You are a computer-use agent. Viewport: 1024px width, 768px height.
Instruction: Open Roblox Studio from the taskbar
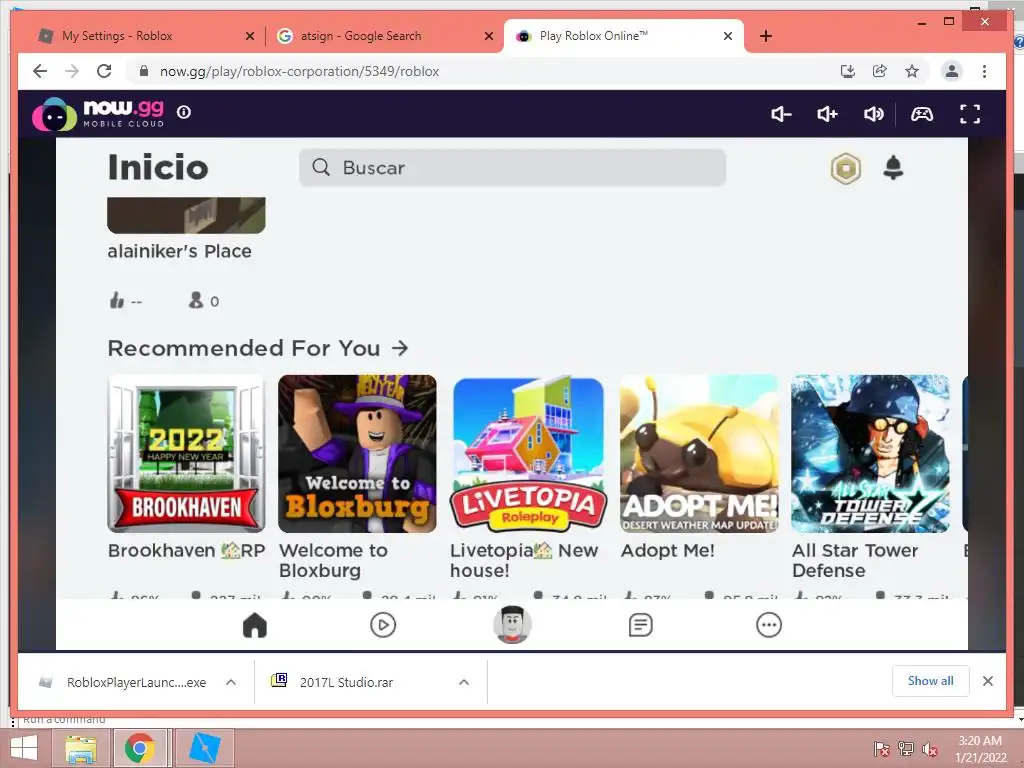click(204, 748)
